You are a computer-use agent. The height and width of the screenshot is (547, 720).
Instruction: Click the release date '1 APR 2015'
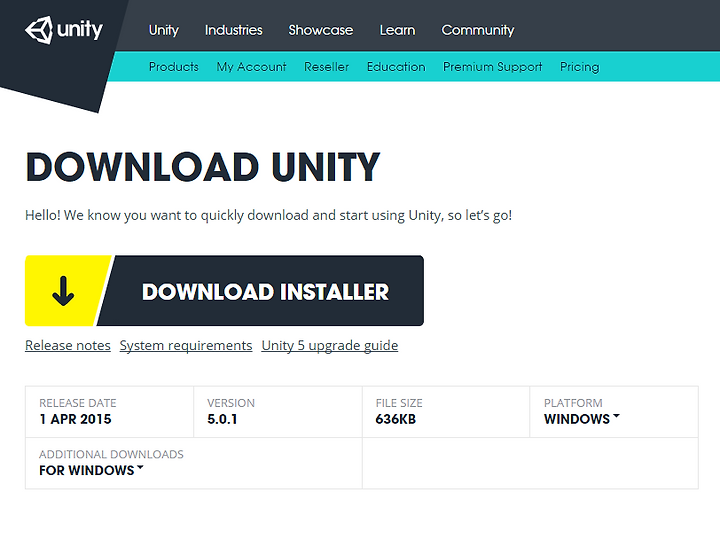(75, 419)
